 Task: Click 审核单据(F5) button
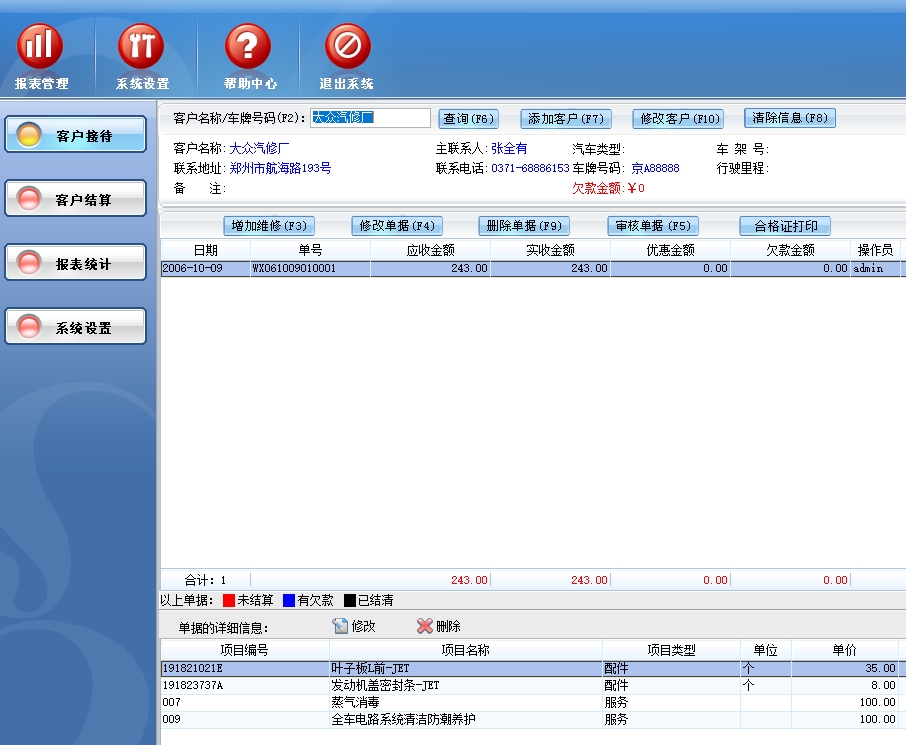click(652, 226)
